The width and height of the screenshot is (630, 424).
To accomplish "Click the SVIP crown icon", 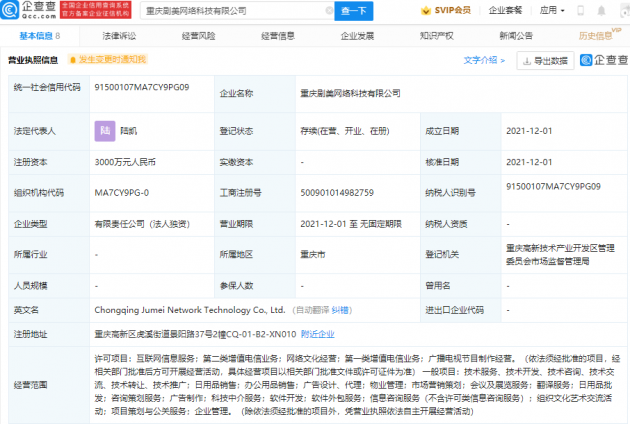I will pyautogui.click(x=426, y=10).
